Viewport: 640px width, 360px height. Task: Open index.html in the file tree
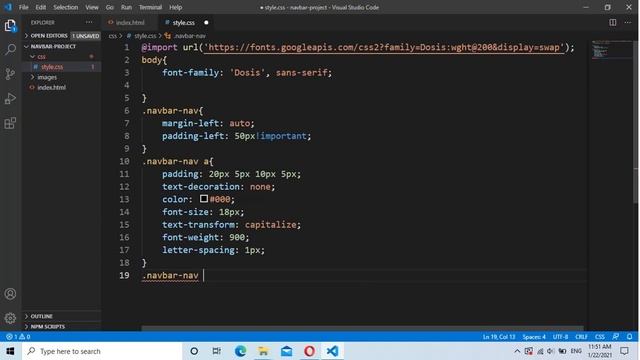51,87
